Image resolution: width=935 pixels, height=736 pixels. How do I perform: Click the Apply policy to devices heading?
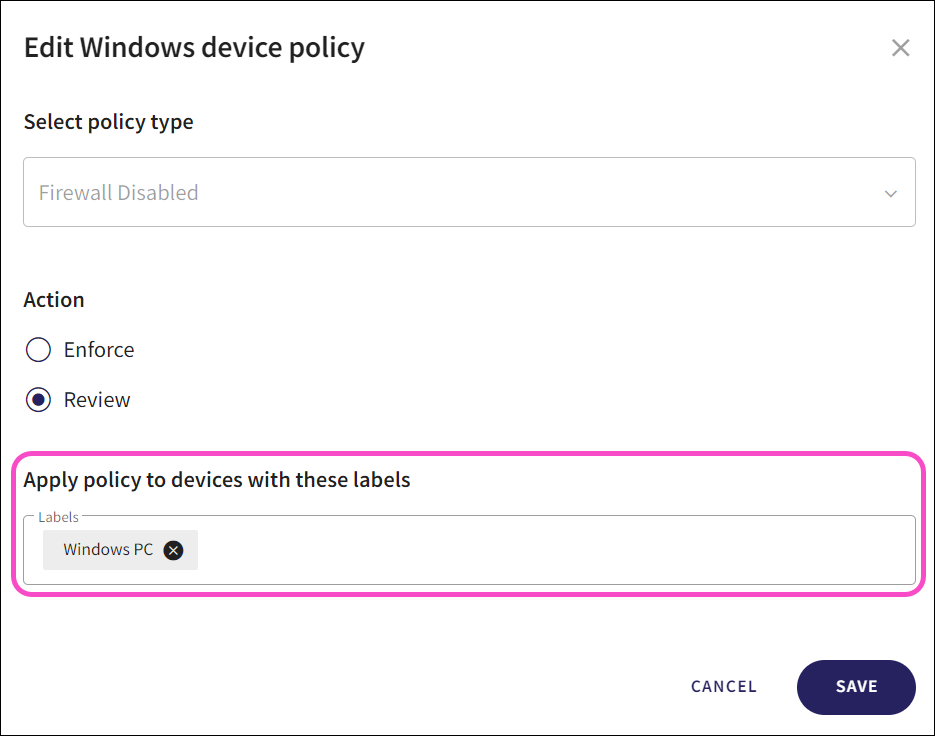[x=217, y=480]
